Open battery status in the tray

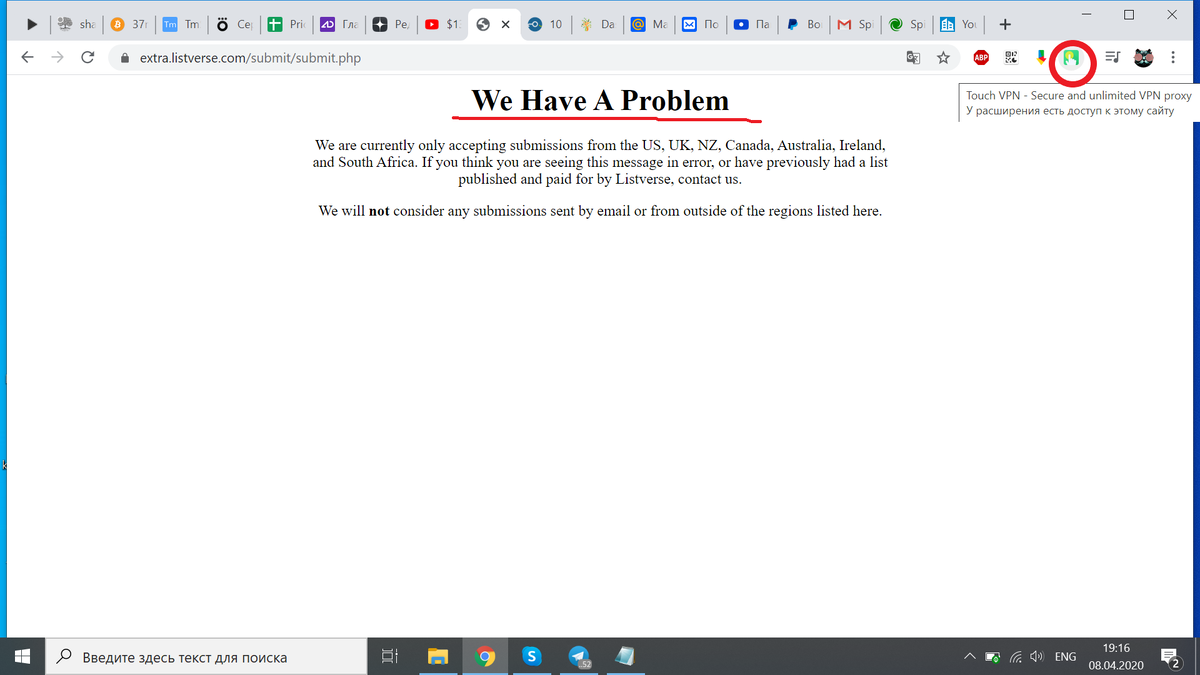point(992,657)
